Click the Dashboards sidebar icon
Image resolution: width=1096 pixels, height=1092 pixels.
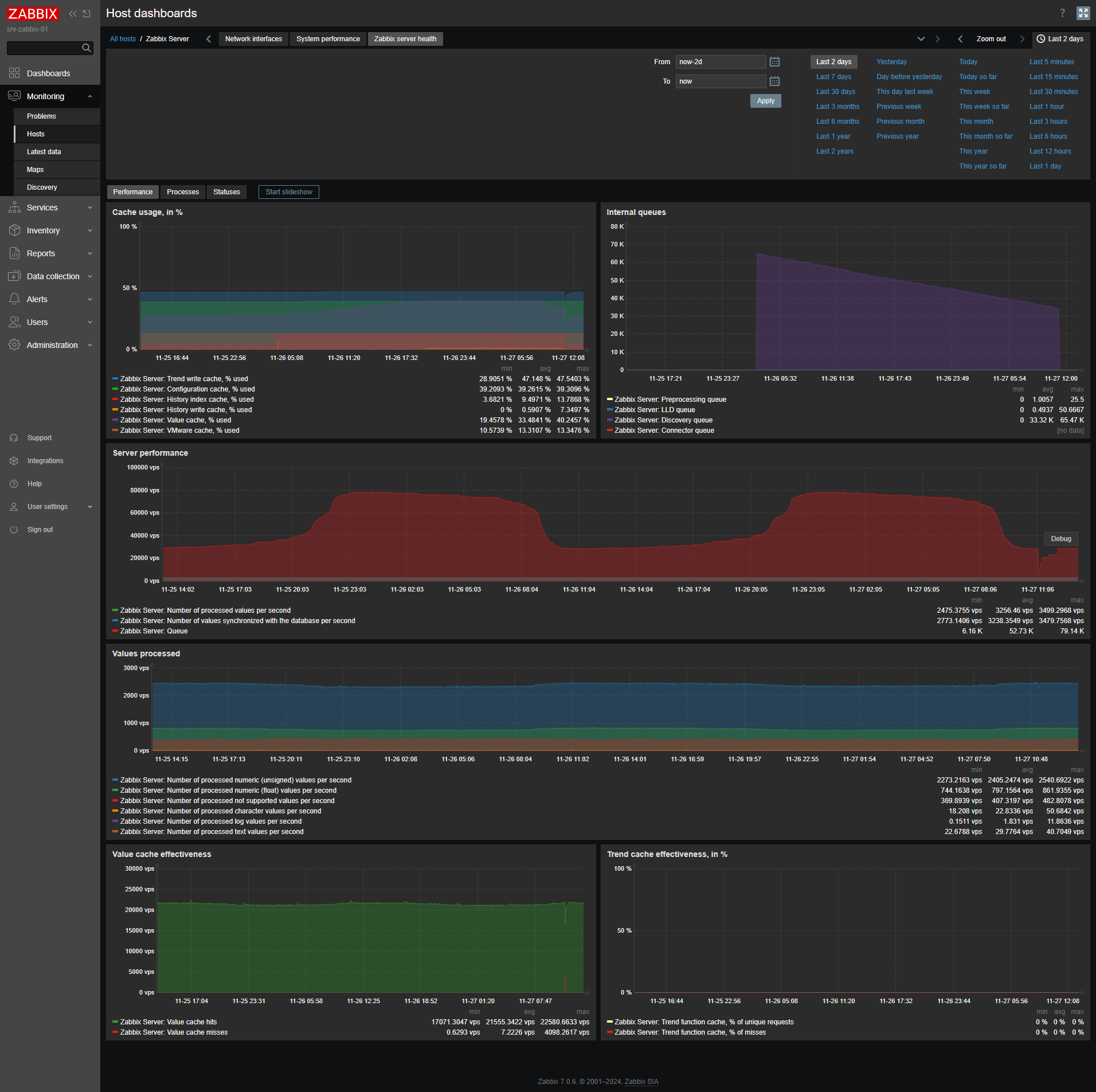click(x=14, y=73)
